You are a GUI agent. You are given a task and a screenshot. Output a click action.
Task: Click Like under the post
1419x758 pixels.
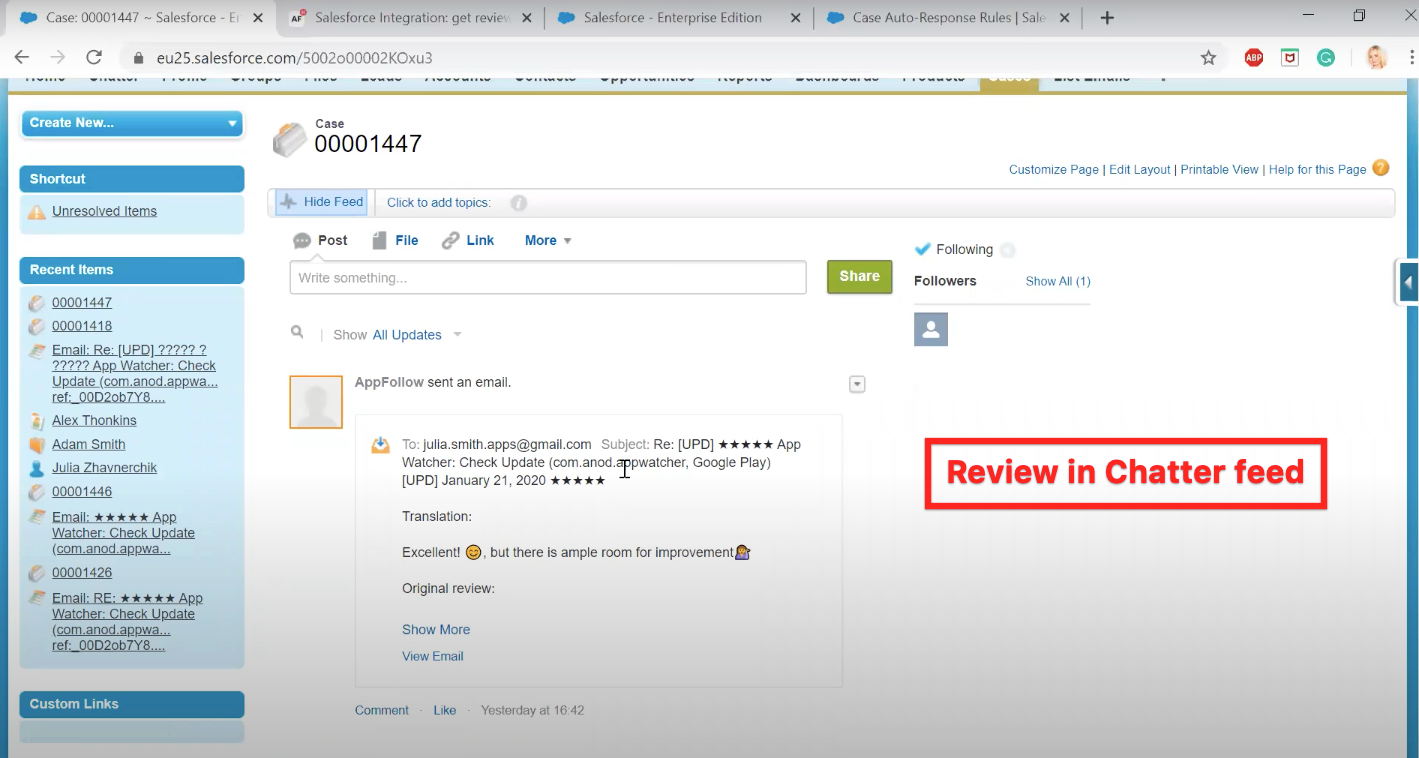coord(445,710)
